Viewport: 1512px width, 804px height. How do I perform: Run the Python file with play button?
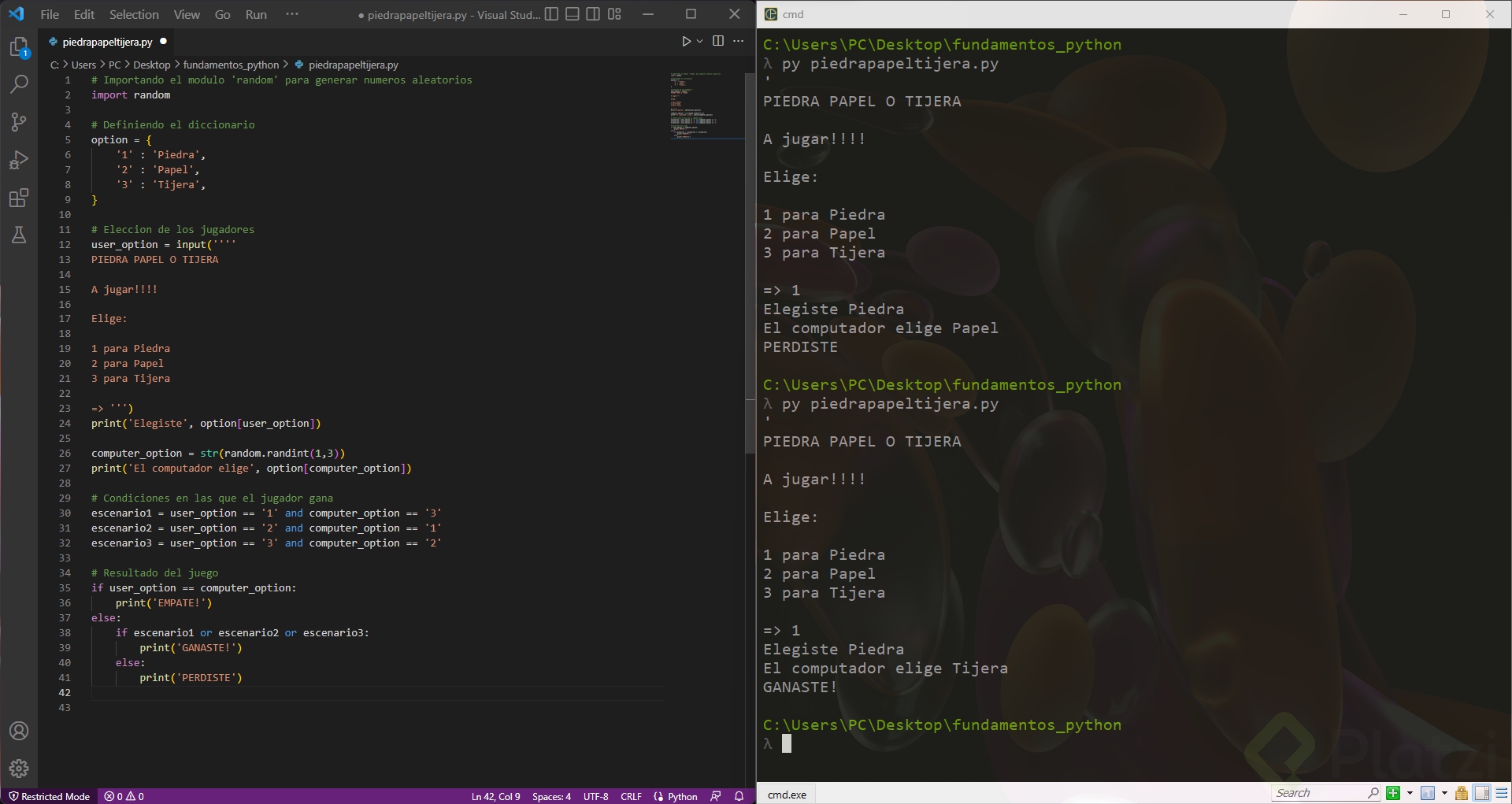pos(686,42)
